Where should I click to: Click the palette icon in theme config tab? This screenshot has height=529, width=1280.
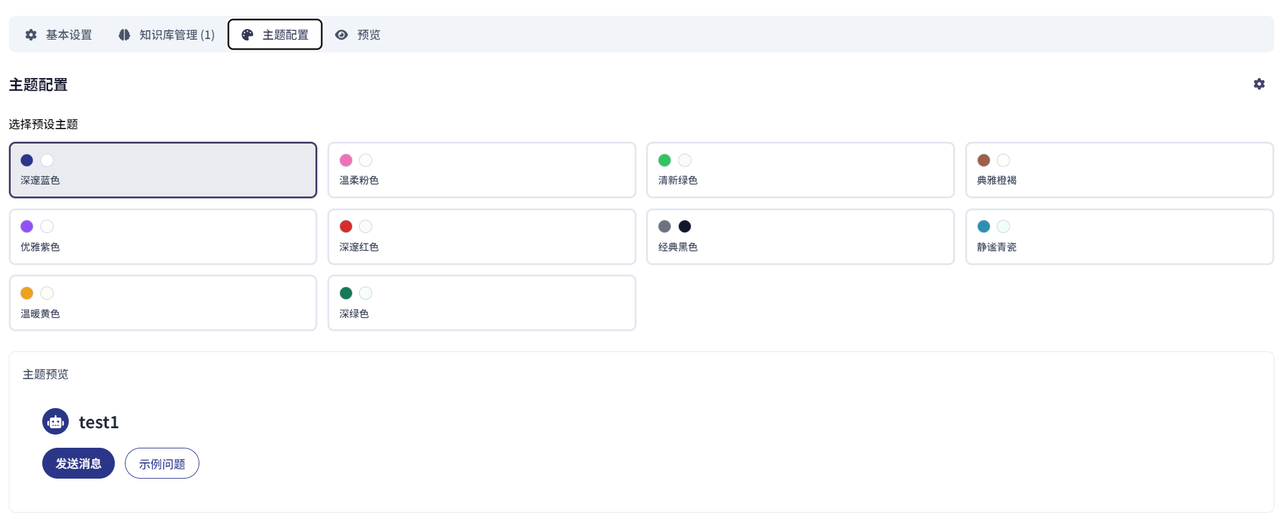(x=248, y=35)
